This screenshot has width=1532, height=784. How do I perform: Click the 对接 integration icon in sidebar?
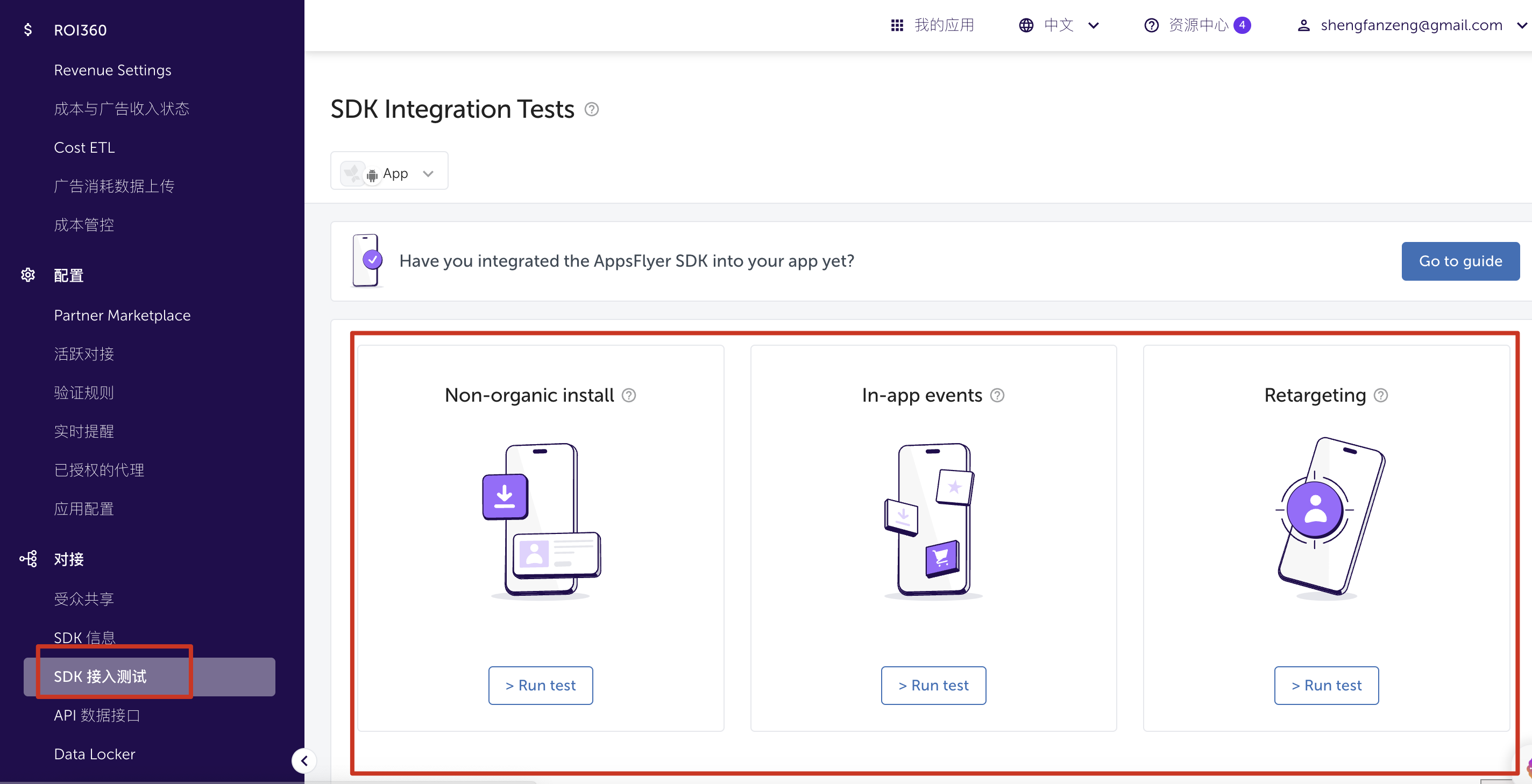tap(28, 559)
